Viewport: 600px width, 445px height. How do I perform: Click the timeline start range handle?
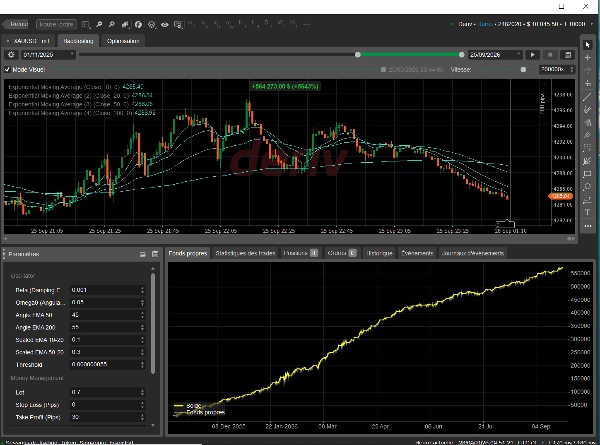(358, 55)
